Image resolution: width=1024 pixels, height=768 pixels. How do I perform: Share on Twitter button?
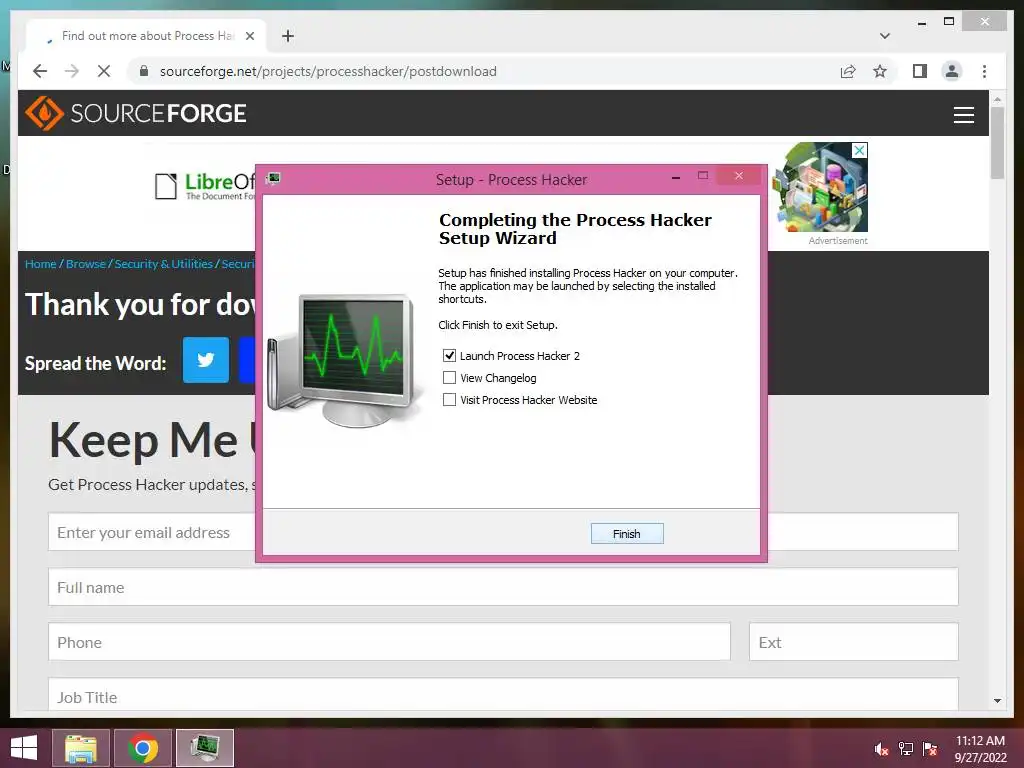coord(206,360)
